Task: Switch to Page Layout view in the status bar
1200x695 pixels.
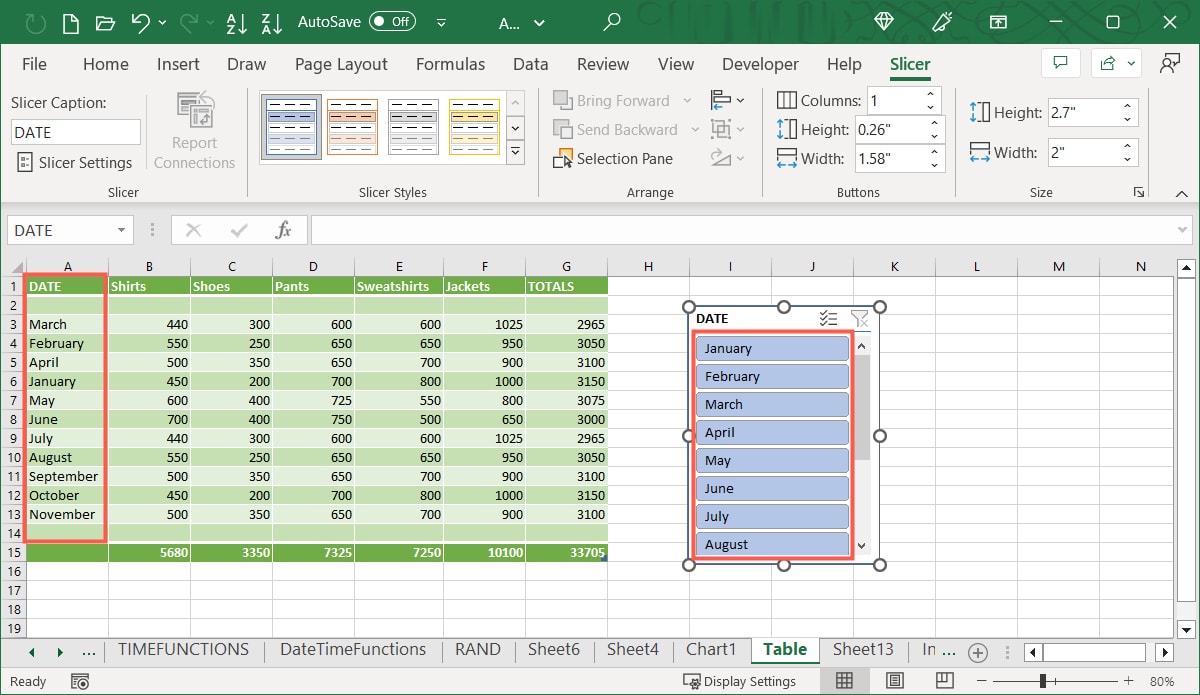Action: click(895, 680)
